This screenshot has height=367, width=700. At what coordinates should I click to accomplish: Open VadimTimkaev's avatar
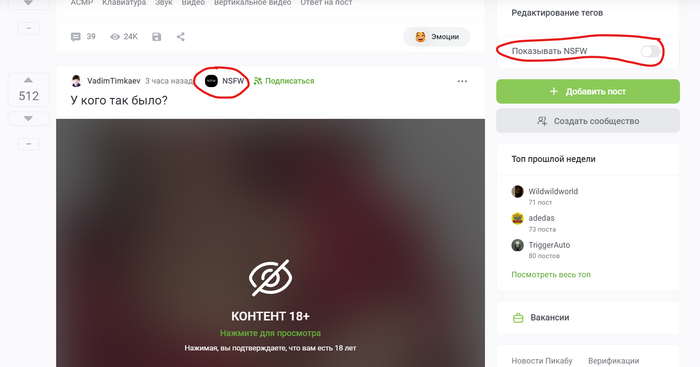click(x=76, y=81)
